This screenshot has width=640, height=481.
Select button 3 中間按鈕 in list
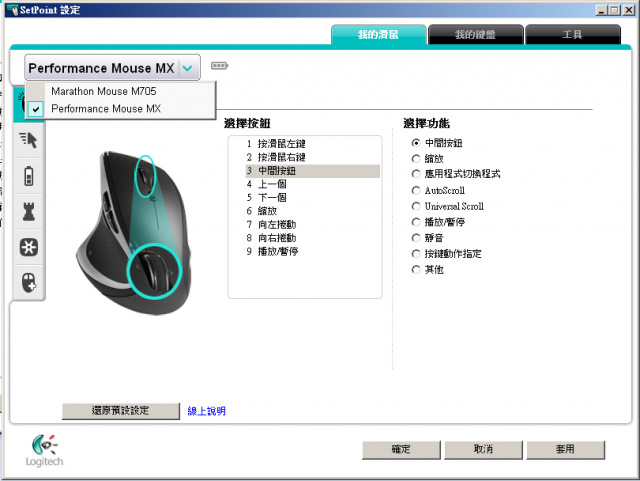click(x=312, y=171)
